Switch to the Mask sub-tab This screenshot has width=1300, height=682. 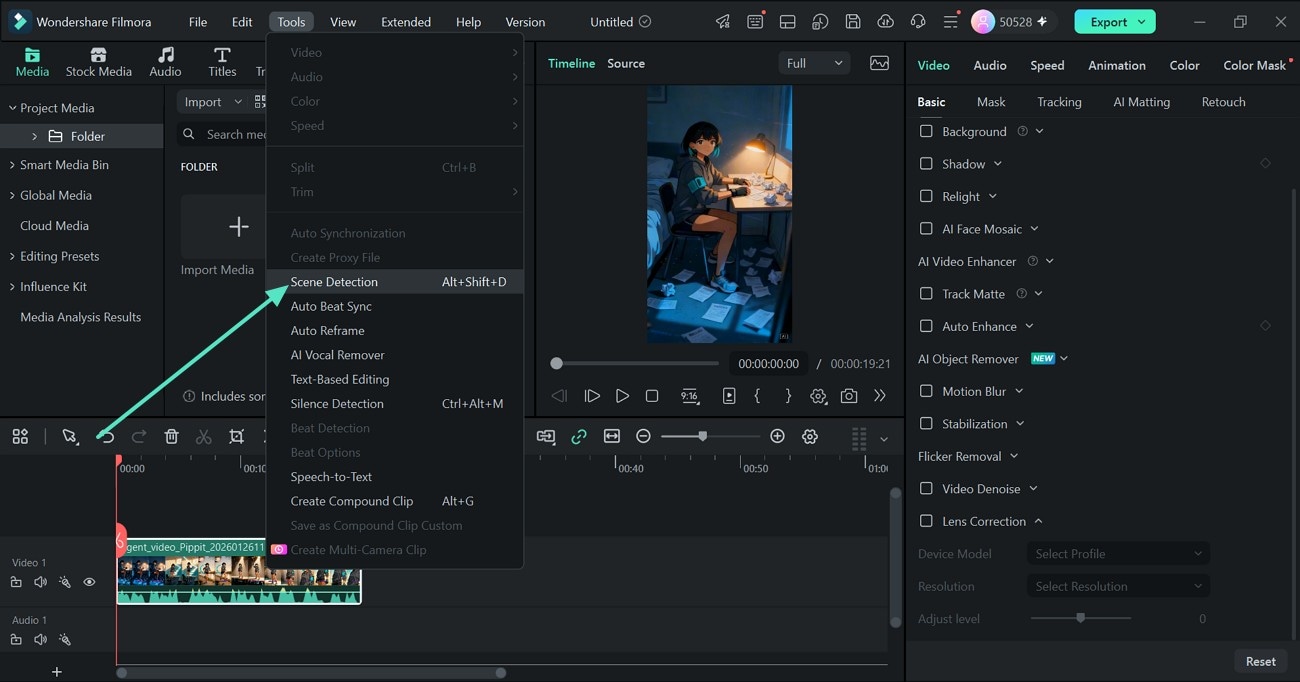coord(991,102)
